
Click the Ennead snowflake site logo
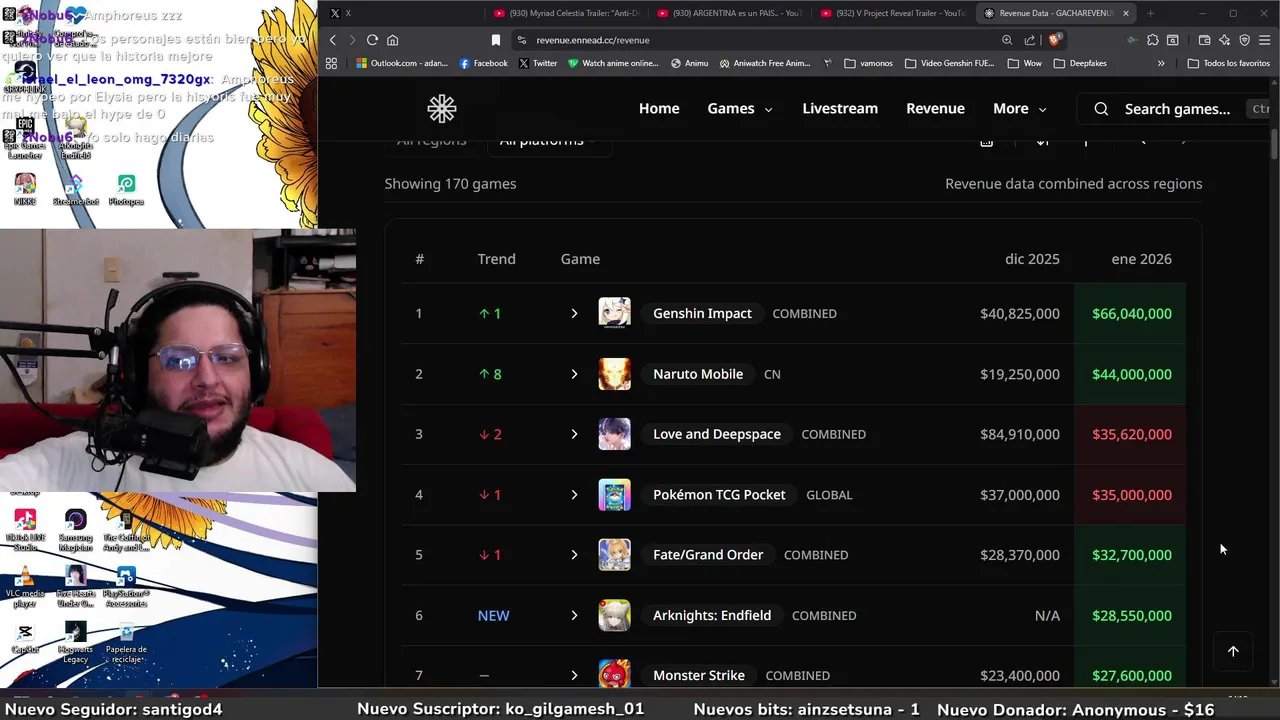tap(442, 108)
